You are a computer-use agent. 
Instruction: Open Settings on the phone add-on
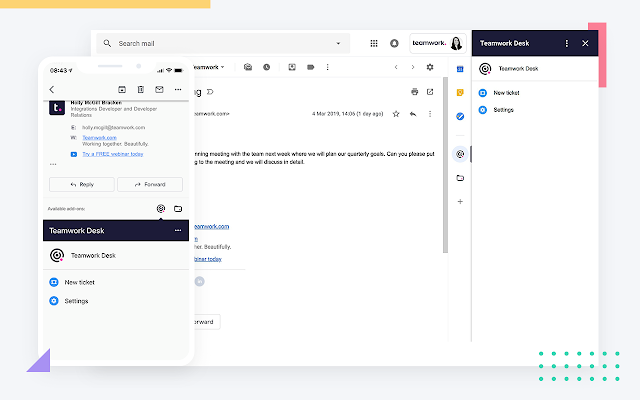69,301
